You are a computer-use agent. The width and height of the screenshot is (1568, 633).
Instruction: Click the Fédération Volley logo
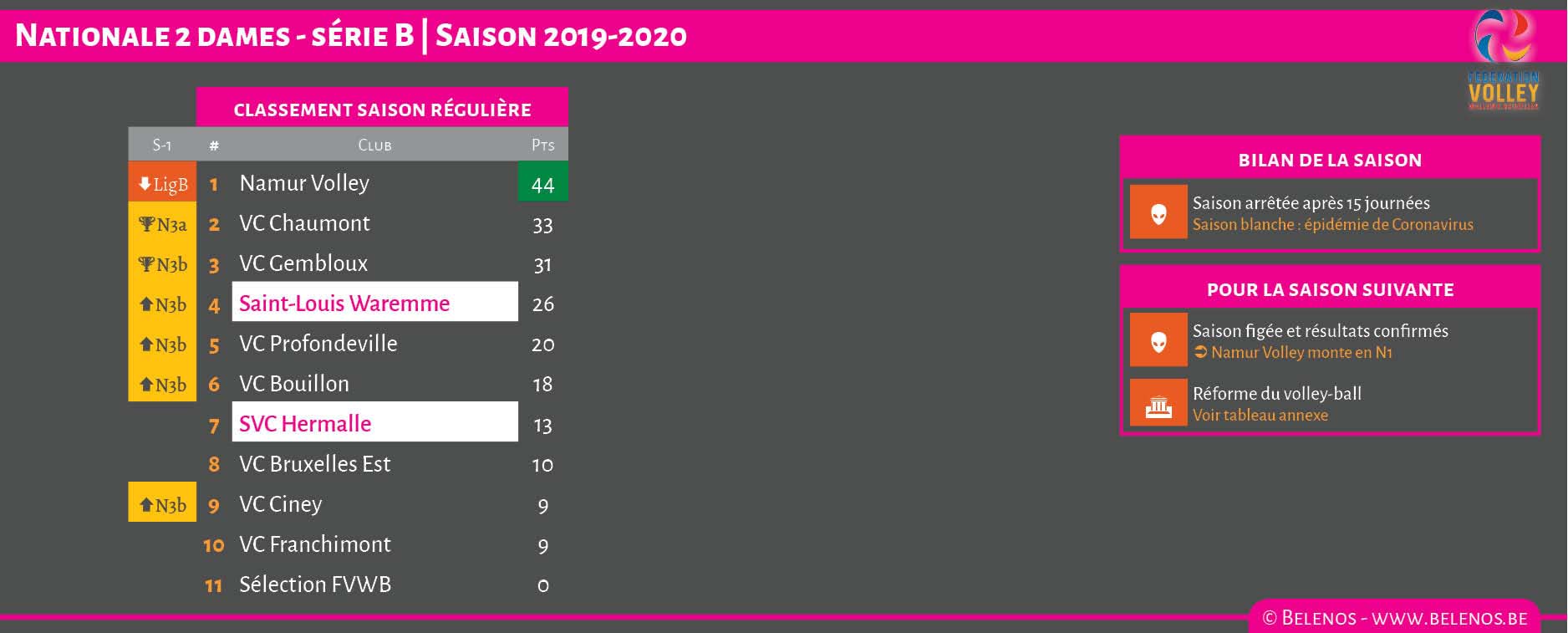(x=1503, y=60)
